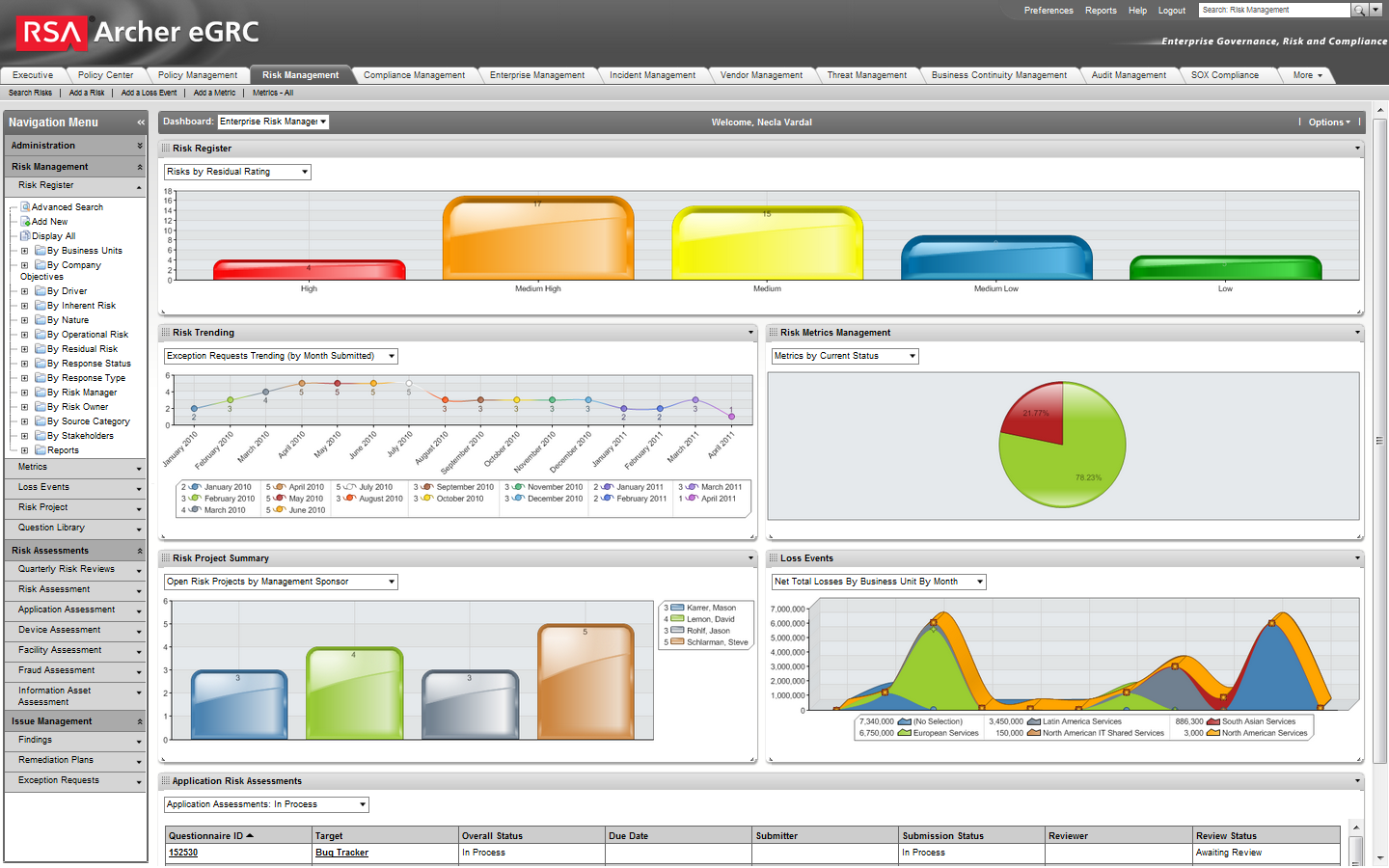Open Open Risk Projects by Management Sponsor dropdown
This screenshot has height=868, width=1389.
click(x=281, y=582)
